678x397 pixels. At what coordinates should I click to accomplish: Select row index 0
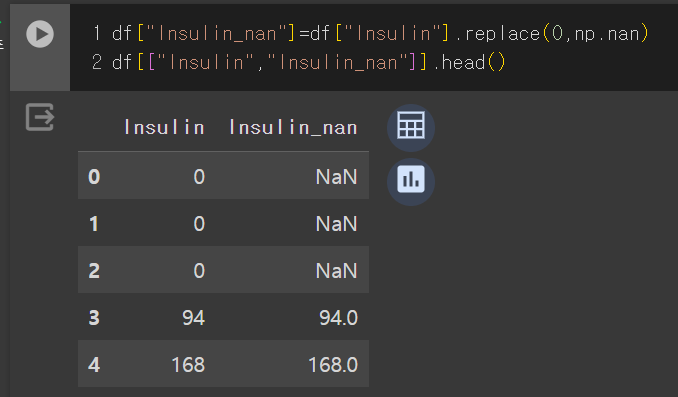pos(94,176)
